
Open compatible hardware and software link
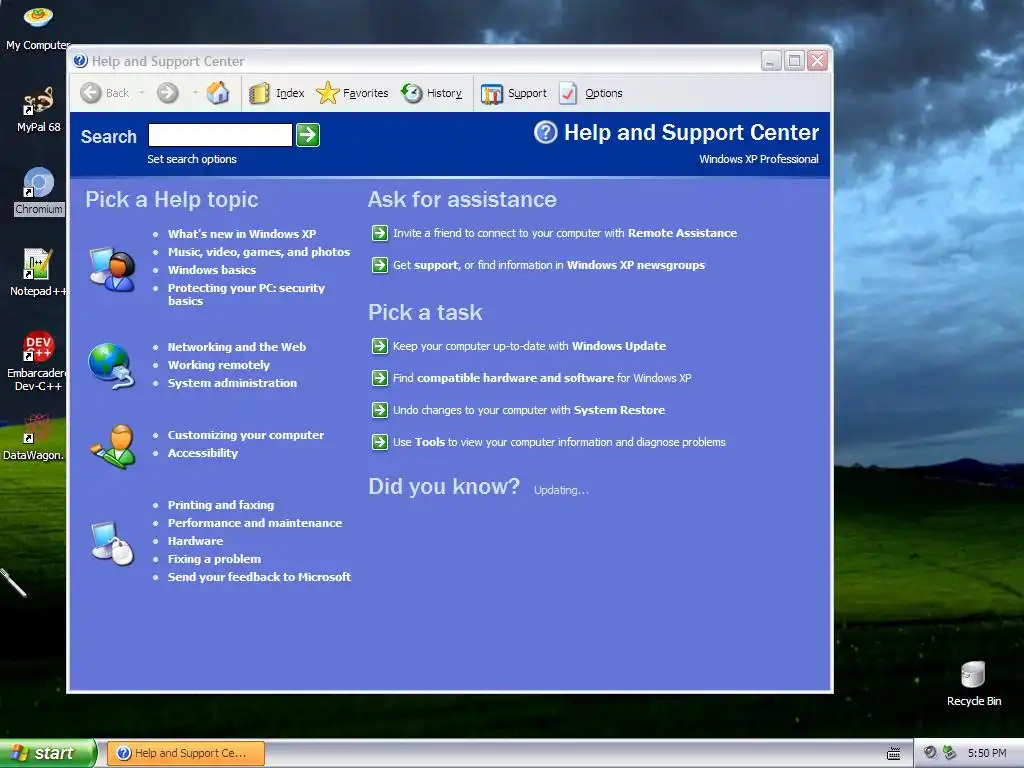click(x=542, y=378)
